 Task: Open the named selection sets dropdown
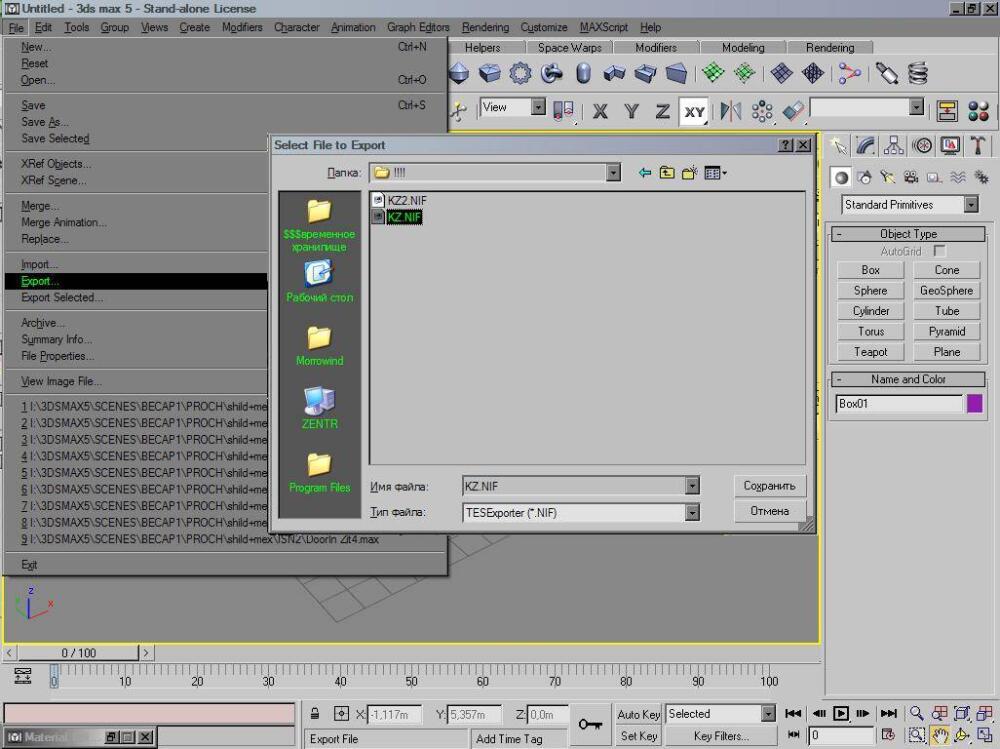click(916, 107)
